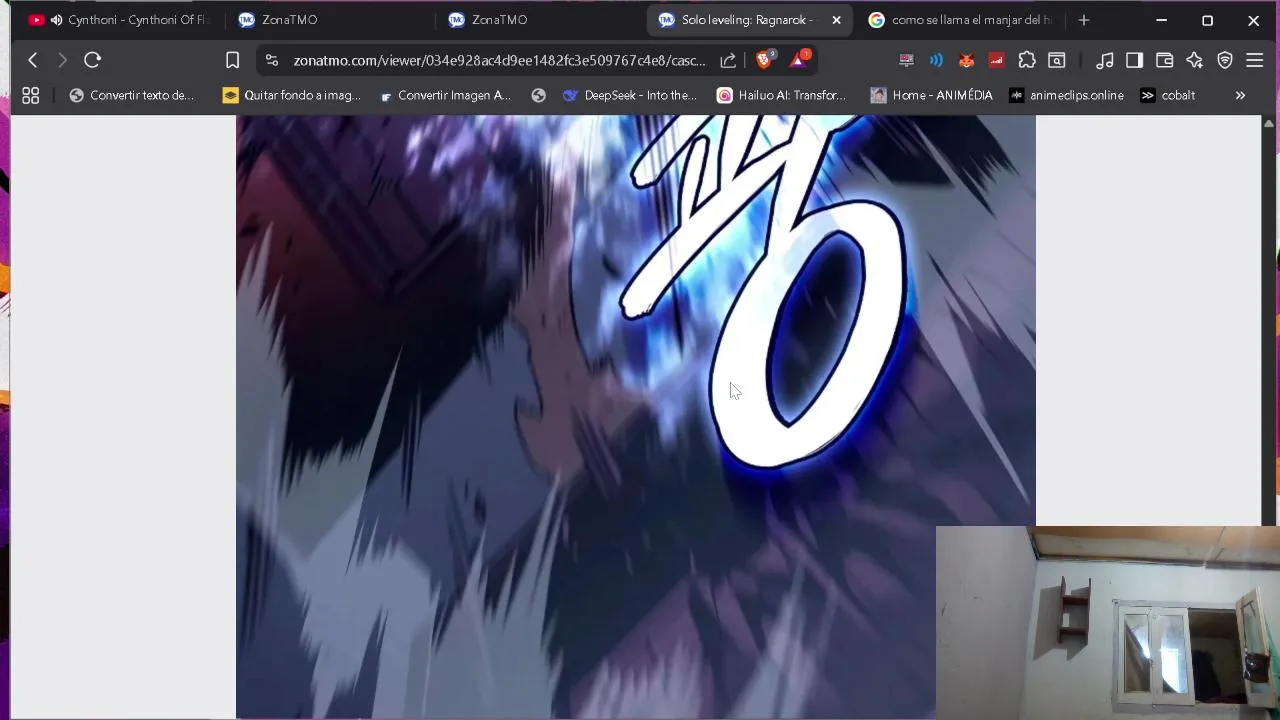Image resolution: width=1280 pixels, height=720 pixels.
Task: Open the Quitar fondo a imag... bookmark
Action: pyautogui.click(x=292, y=95)
